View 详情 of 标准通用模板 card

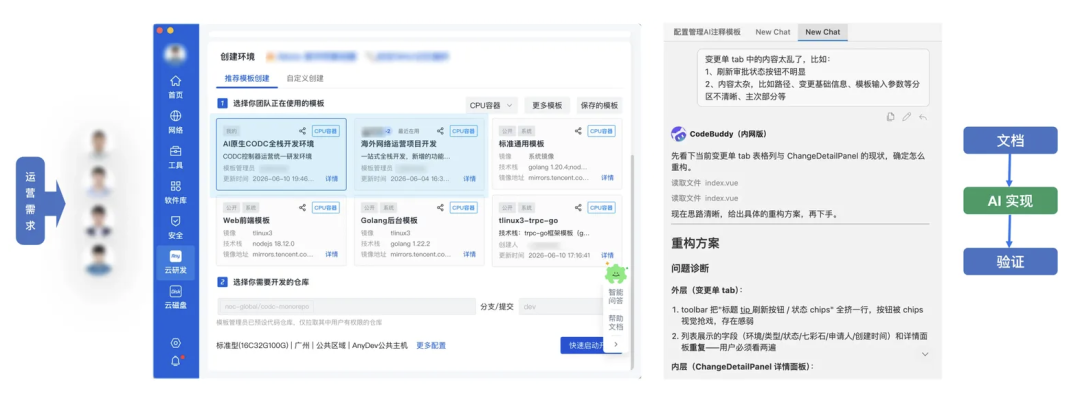(607, 177)
